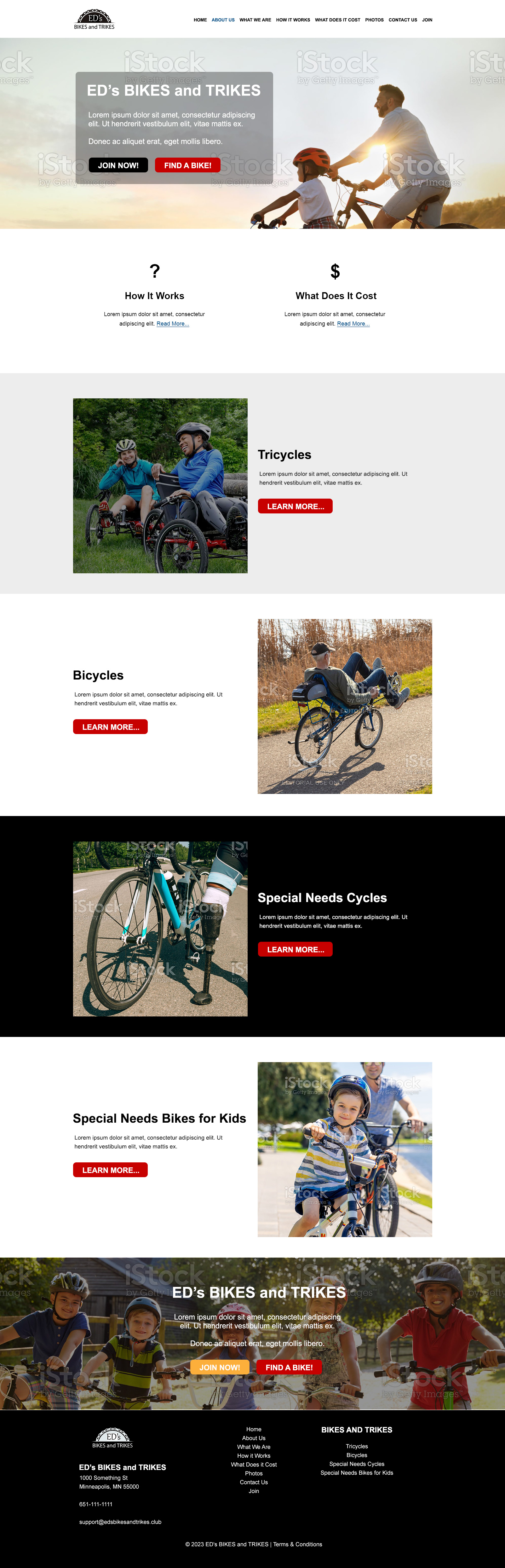Open the ABOUT US menu item

pyautogui.click(x=223, y=20)
